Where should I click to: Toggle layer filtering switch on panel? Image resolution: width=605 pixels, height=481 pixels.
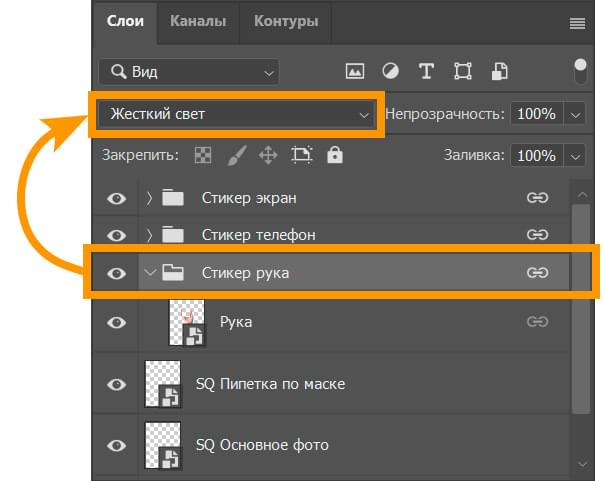(x=580, y=71)
